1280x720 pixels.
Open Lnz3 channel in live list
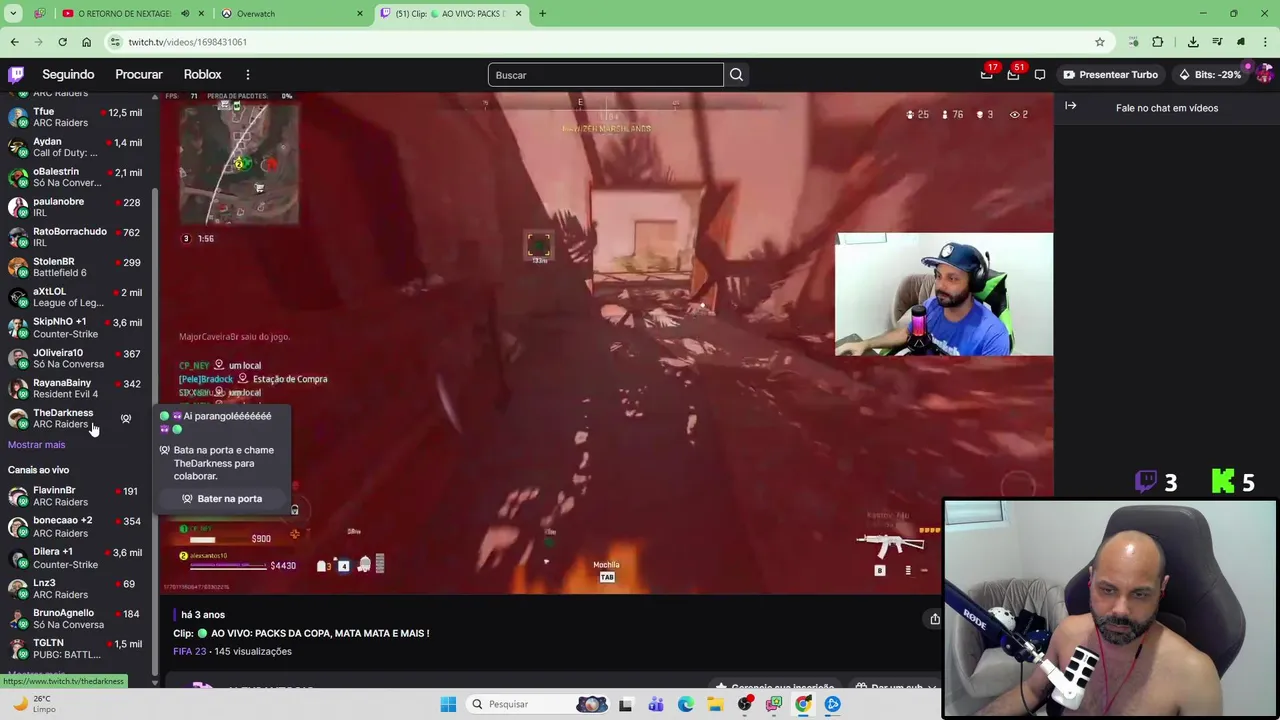tap(77, 588)
